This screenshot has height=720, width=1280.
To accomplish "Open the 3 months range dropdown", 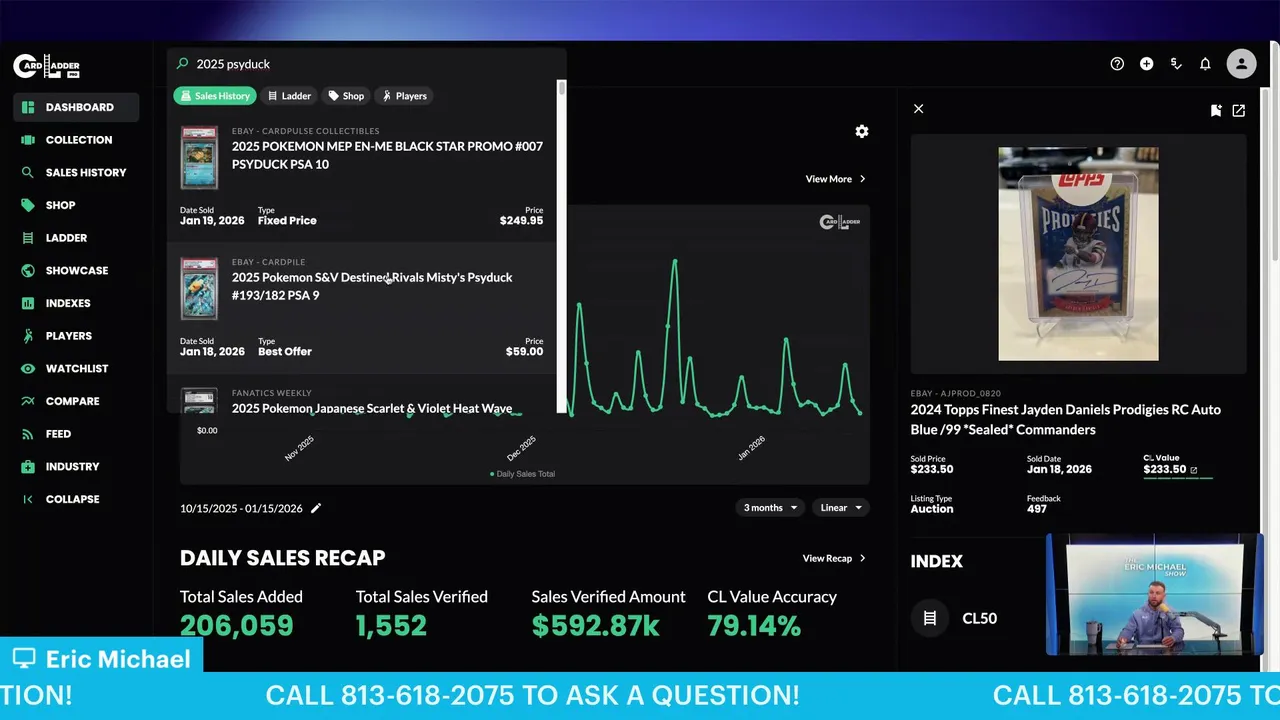I will 770,508.
